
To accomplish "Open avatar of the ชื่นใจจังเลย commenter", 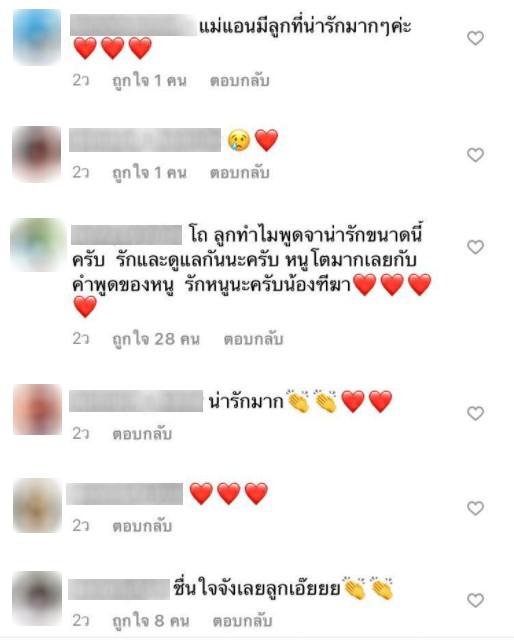I will 37,598.
